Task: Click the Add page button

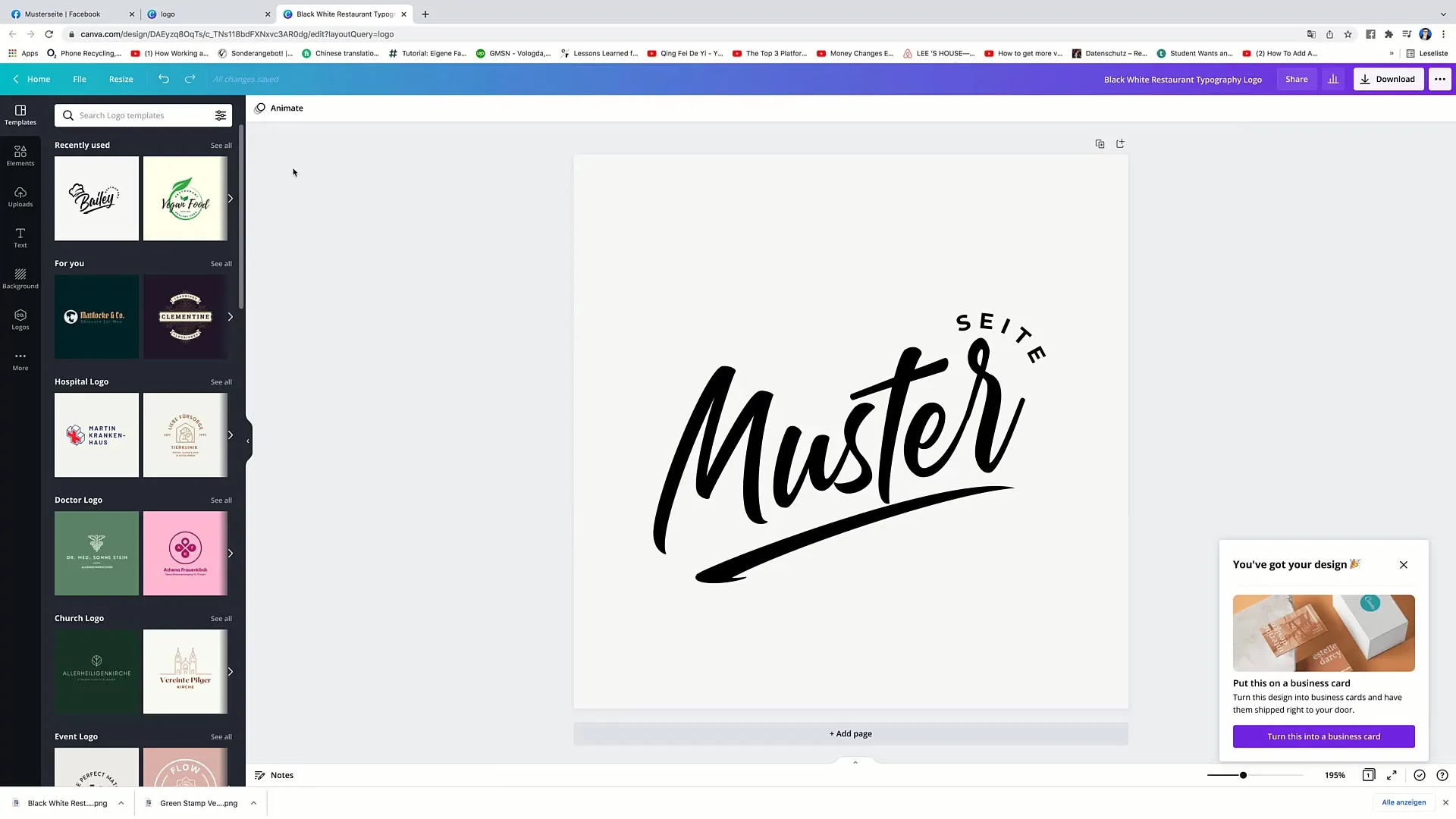Action: [851, 733]
